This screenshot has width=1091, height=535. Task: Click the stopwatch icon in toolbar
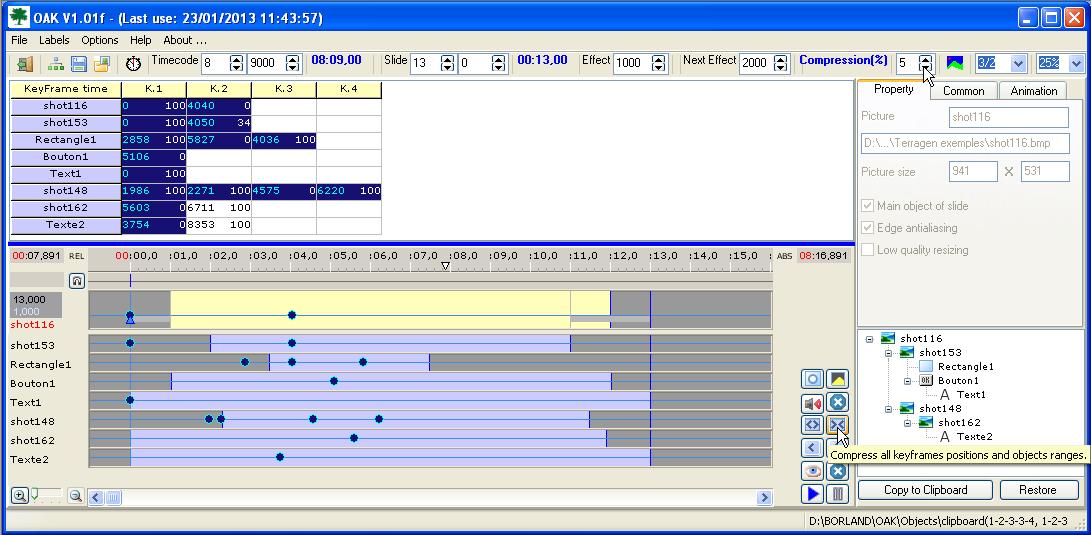coord(134,64)
